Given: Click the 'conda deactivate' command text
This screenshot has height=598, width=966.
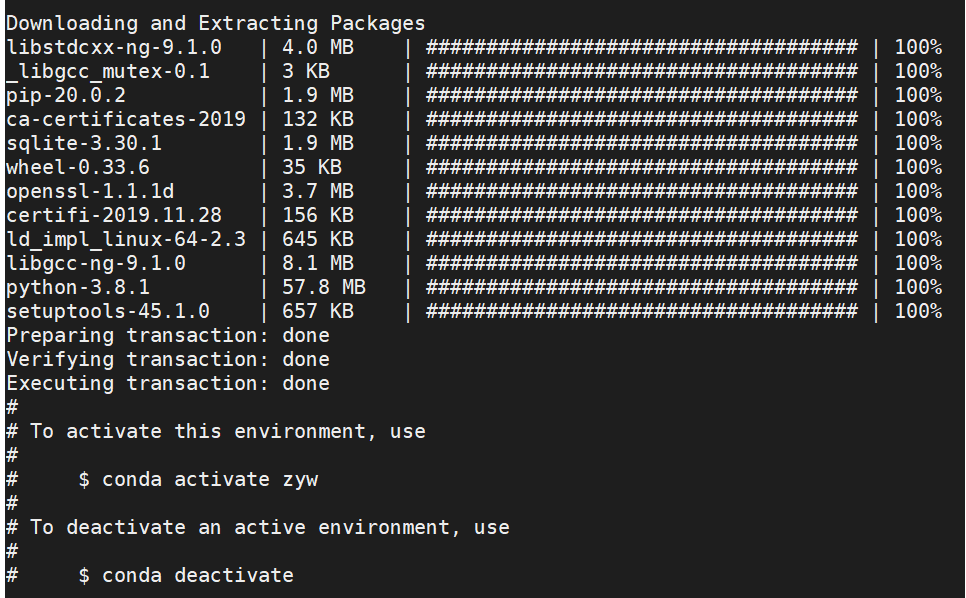Looking at the screenshot, I should click(198, 576).
